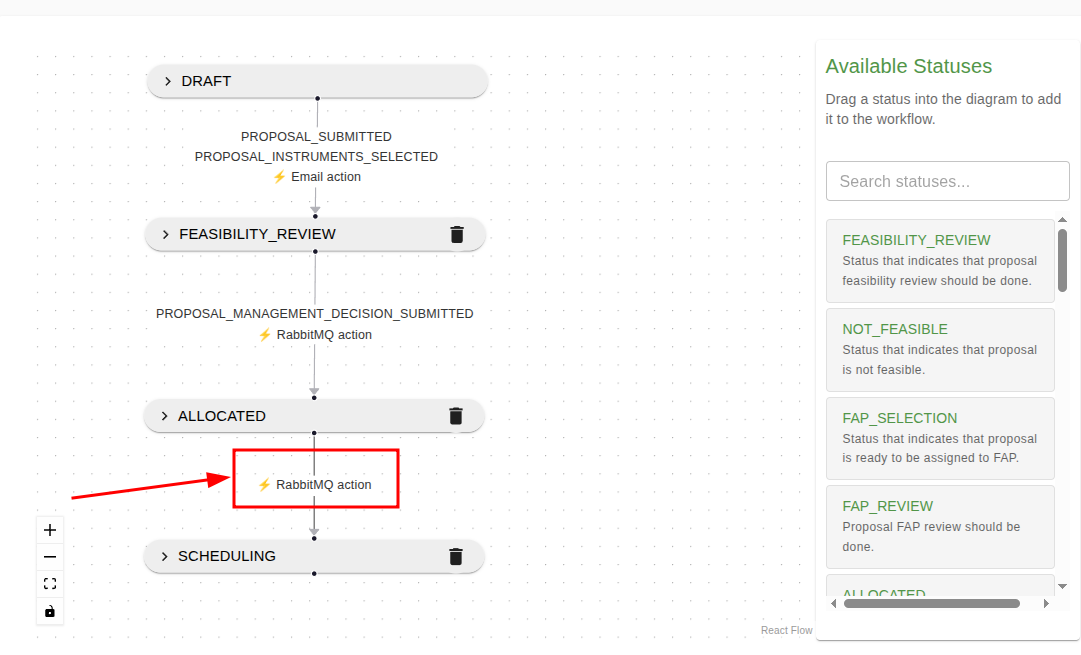1081x655 pixels.
Task: Click the fit-view icon in the controls
Action: [49, 583]
